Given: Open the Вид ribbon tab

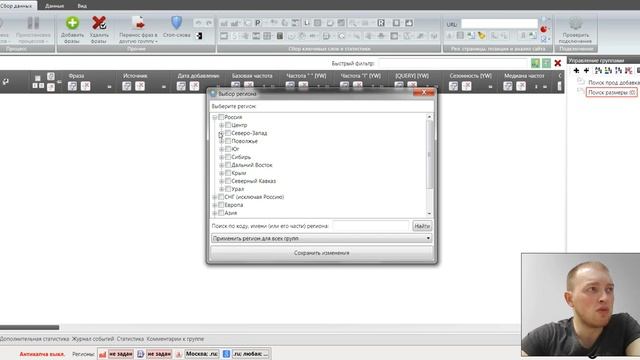Looking at the screenshot, I should (82, 6).
